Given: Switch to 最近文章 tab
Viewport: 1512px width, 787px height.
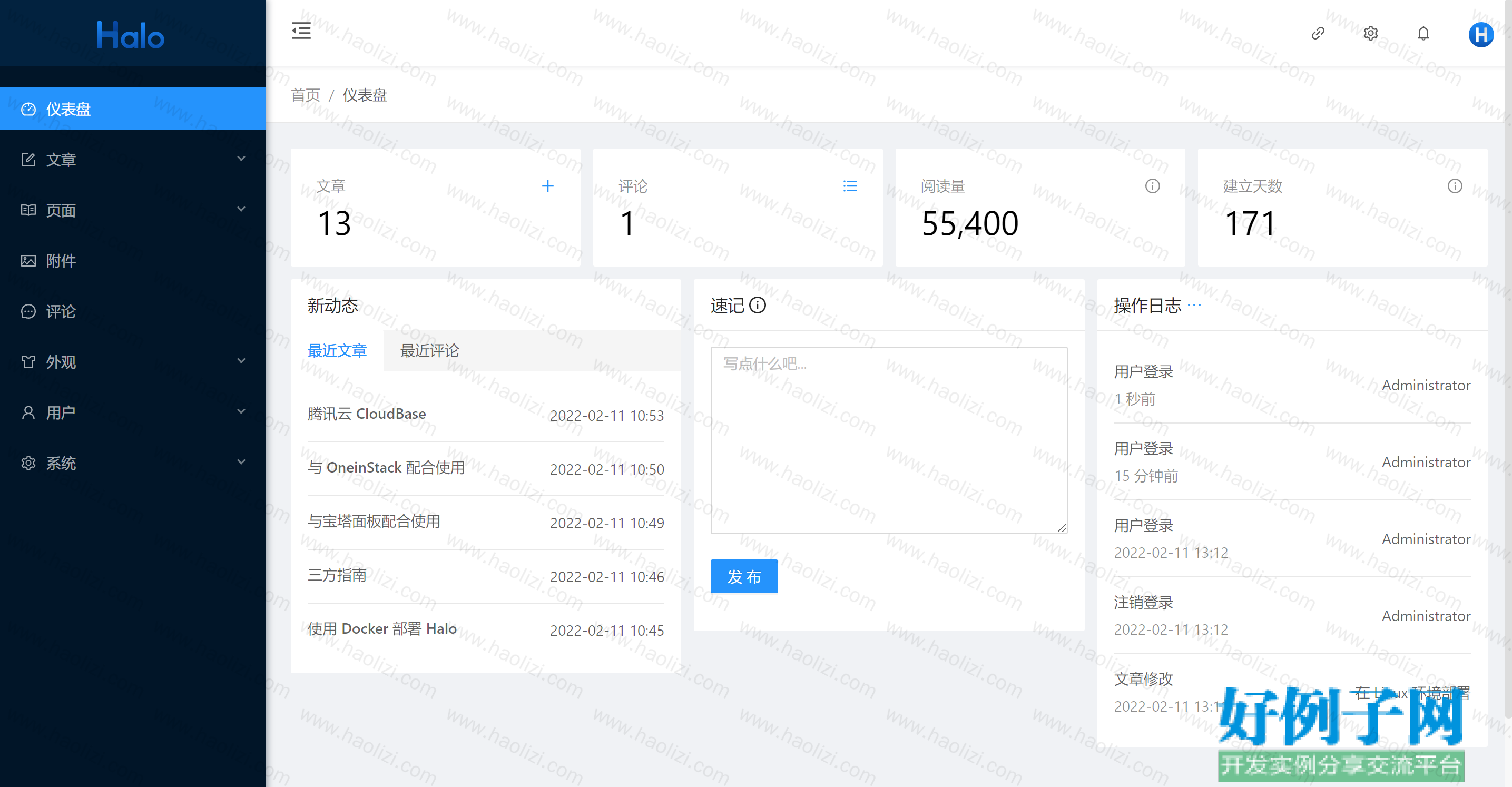Looking at the screenshot, I should (337, 350).
